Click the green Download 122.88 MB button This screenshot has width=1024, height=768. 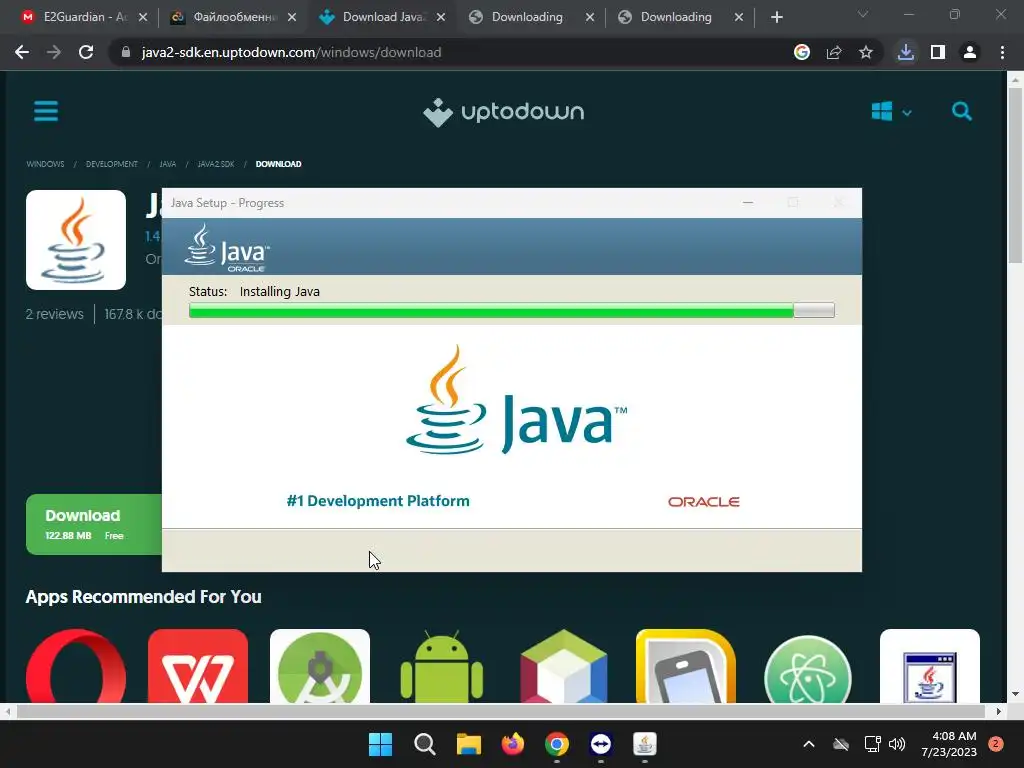(94, 524)
